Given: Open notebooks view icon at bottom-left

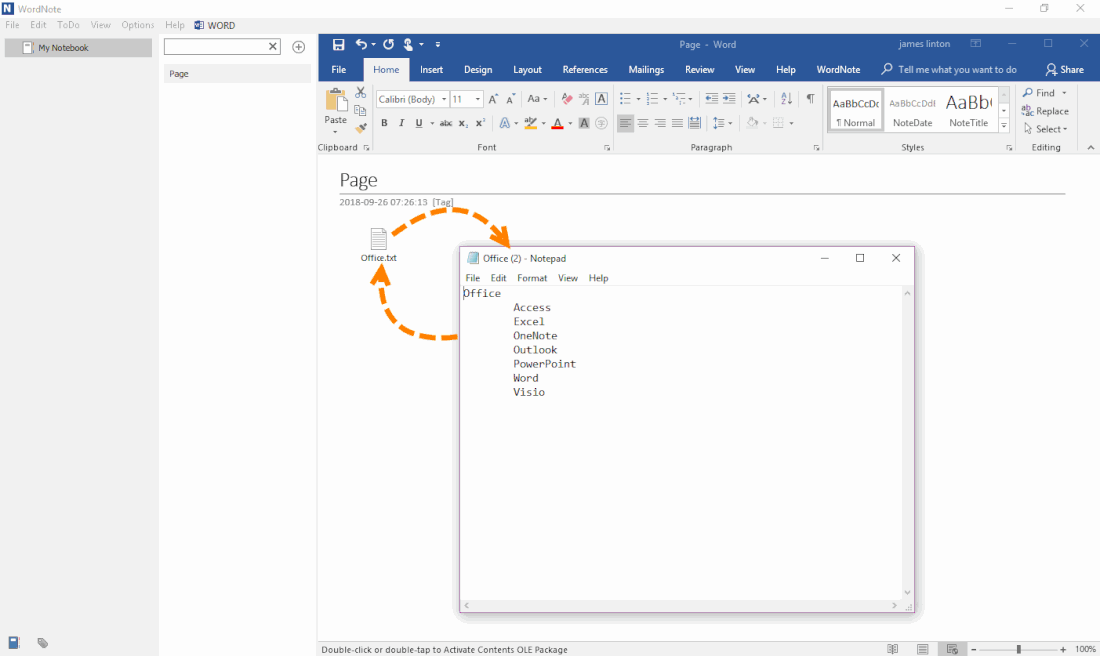Looking at the screenshot, I should (13, 643).
